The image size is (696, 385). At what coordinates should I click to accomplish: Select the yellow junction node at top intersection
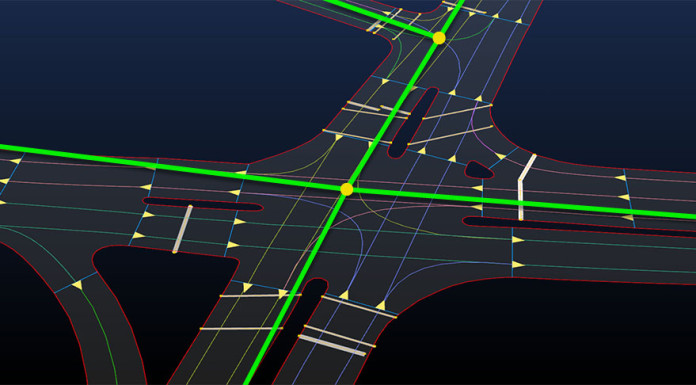[x=439, y=38]
